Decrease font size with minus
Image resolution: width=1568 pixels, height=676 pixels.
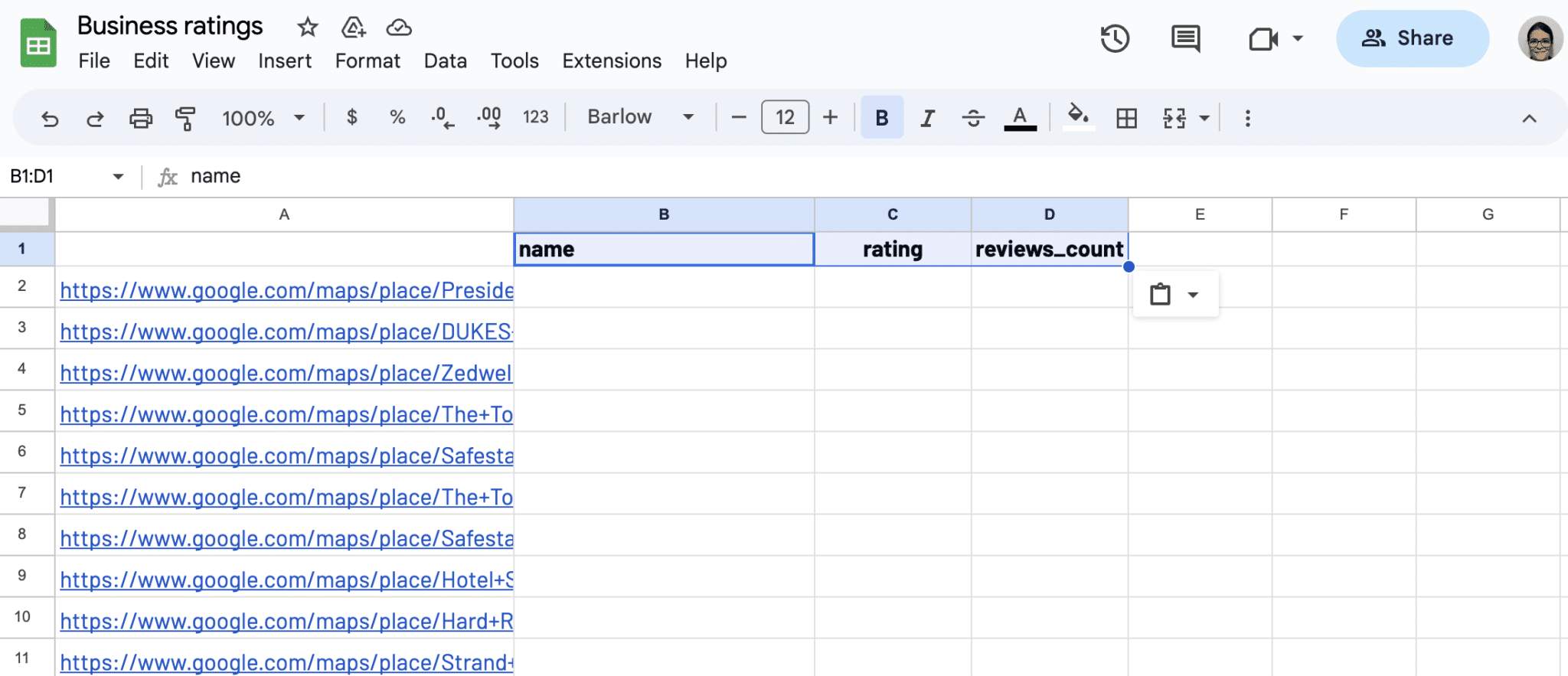[739, 117]
